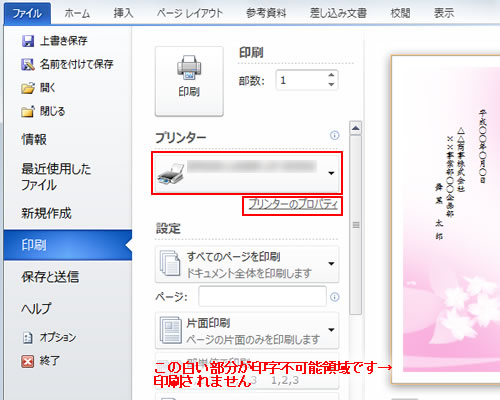Image resolution: width=500 pixels, height=400 pixels.
Task: Click the 上書き保存 floppy disk icon
Action: pos(28,41)
